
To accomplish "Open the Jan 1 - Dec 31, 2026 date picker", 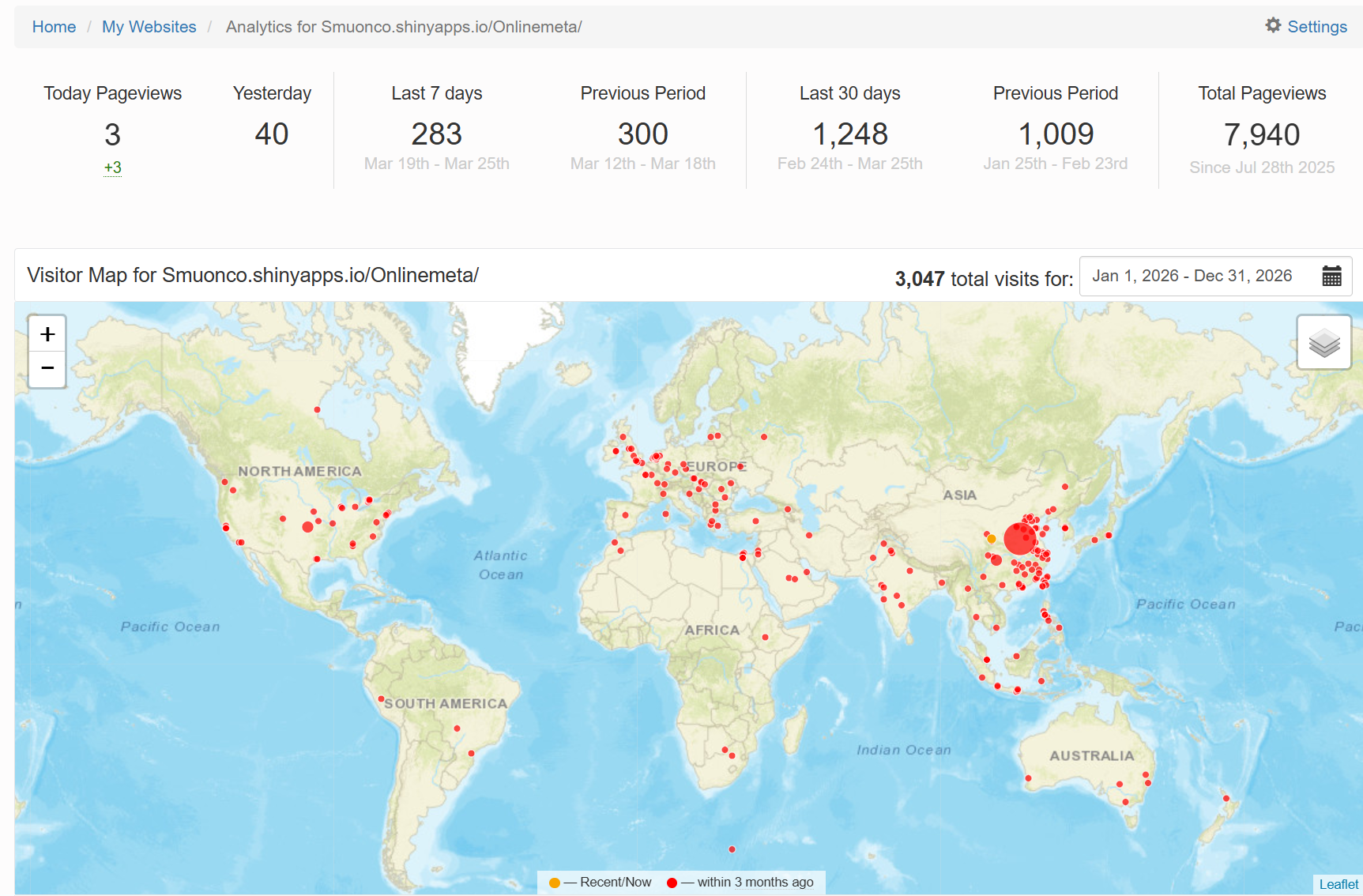I will click(1192, 276).
